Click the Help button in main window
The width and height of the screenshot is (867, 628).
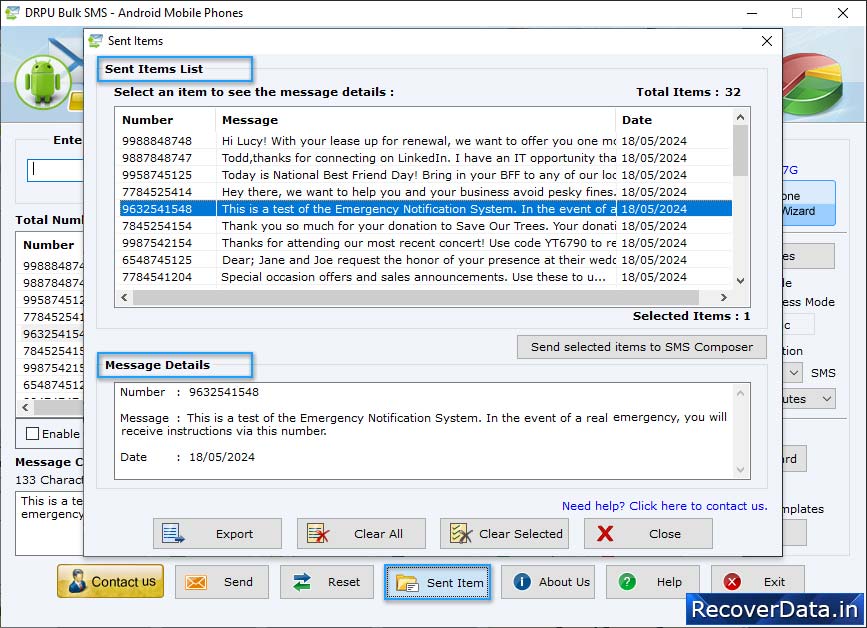tap(652, 582)
